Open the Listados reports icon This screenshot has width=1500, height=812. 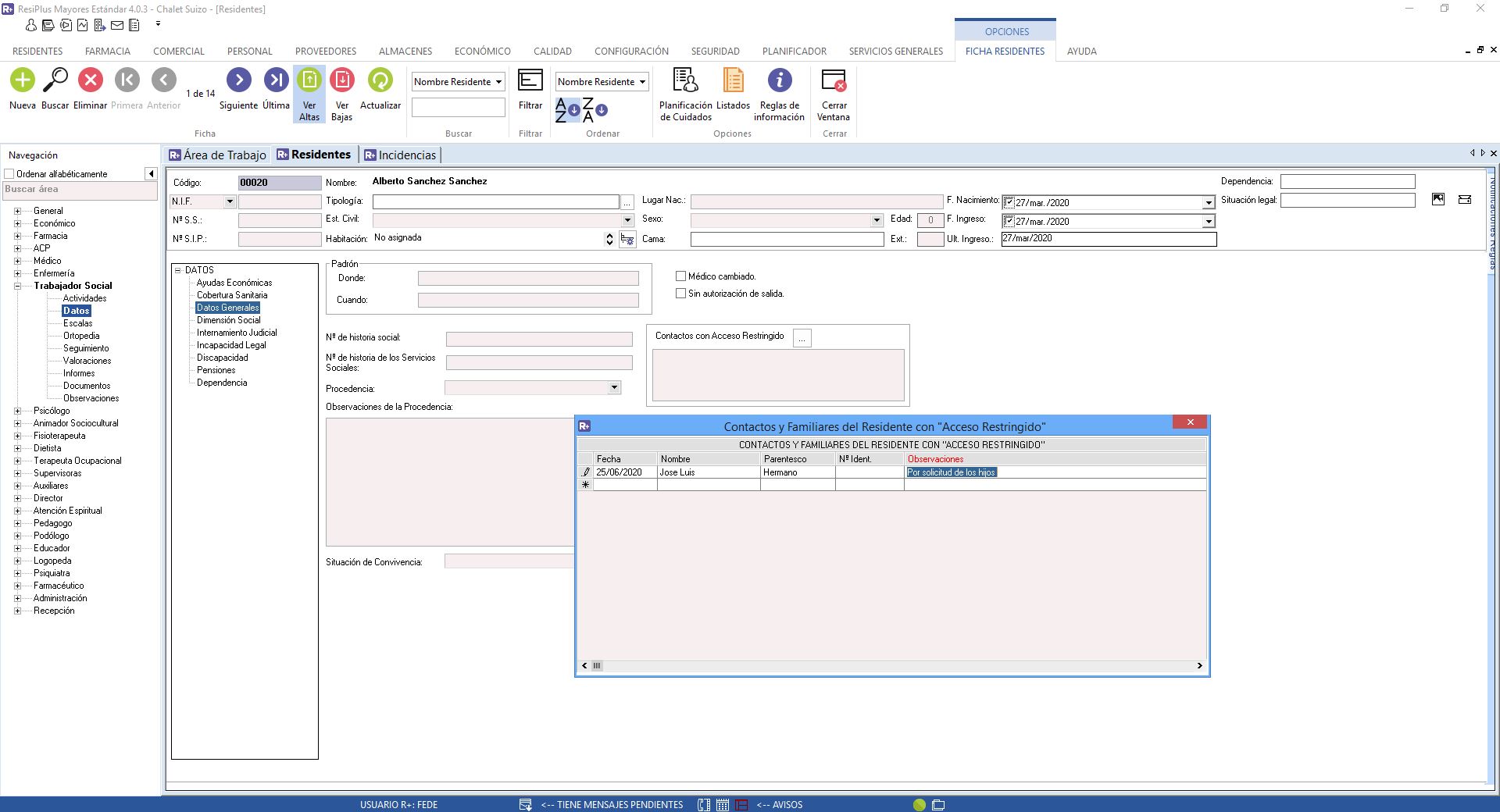click(x=733, y=80)
